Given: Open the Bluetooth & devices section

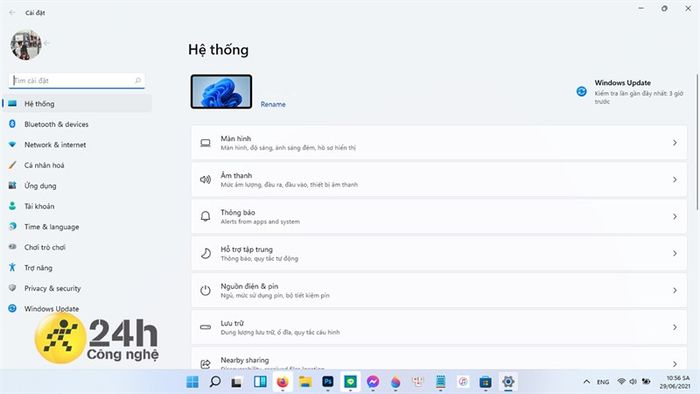Looking at the screenshot, I should [56, 124].
